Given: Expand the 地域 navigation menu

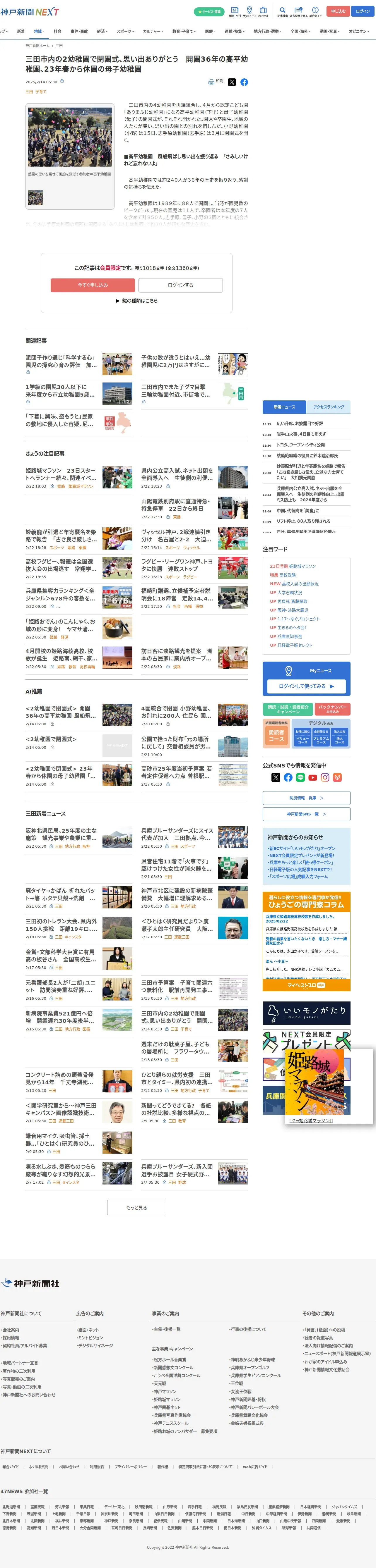Looking at the screenshot, I should [x=39, y=31].
